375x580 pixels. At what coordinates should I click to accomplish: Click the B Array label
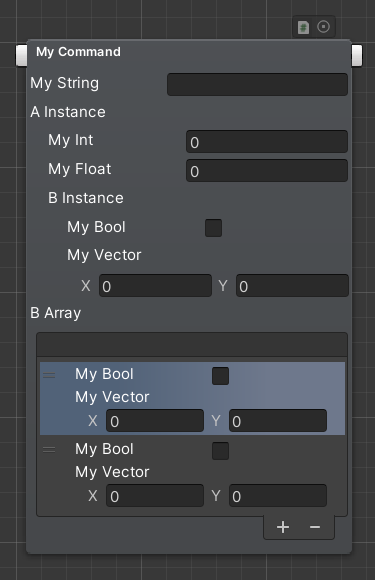(x=55, y=313)
